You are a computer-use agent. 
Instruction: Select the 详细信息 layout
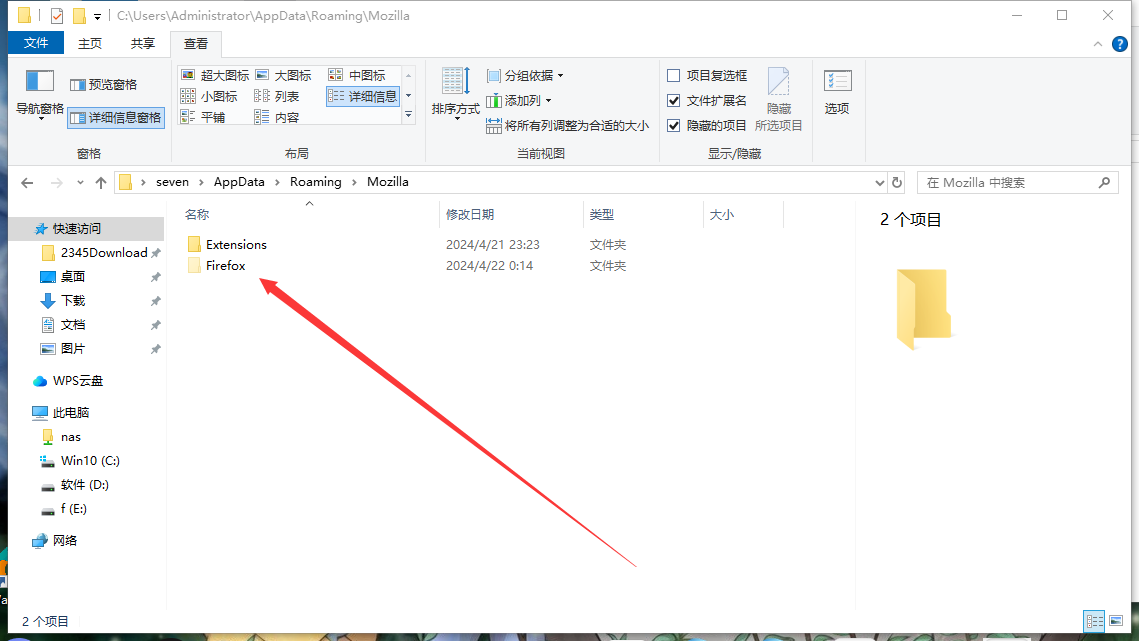click(x=362, y=97)
